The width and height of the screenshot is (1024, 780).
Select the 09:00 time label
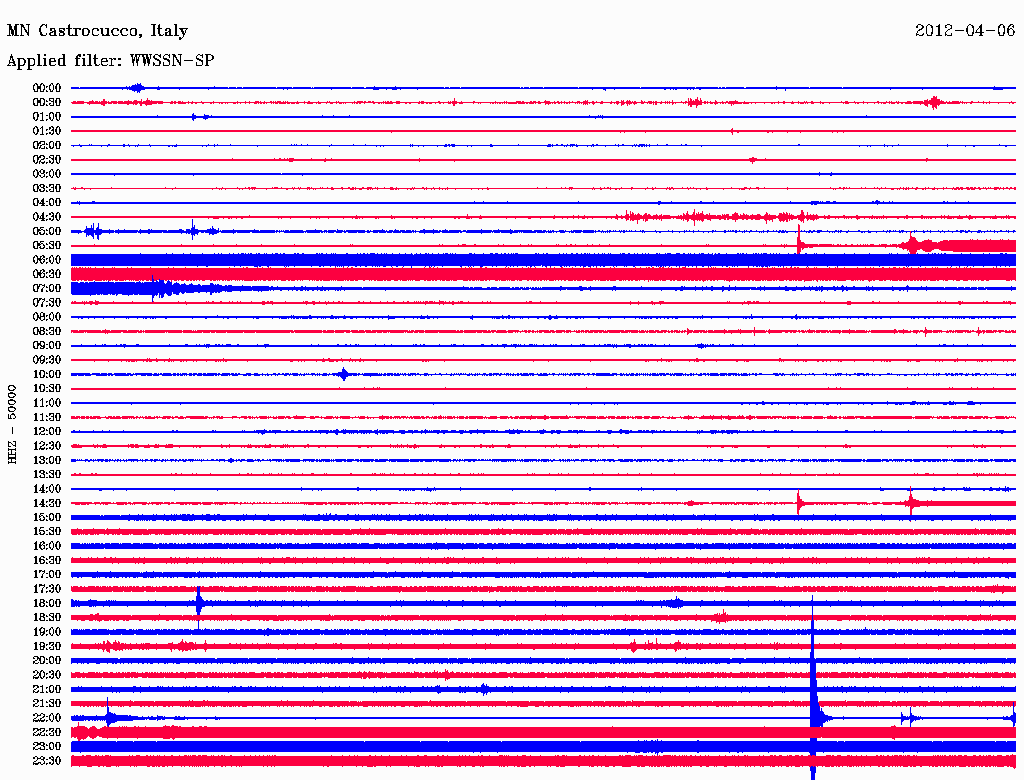tap(47, 346)
